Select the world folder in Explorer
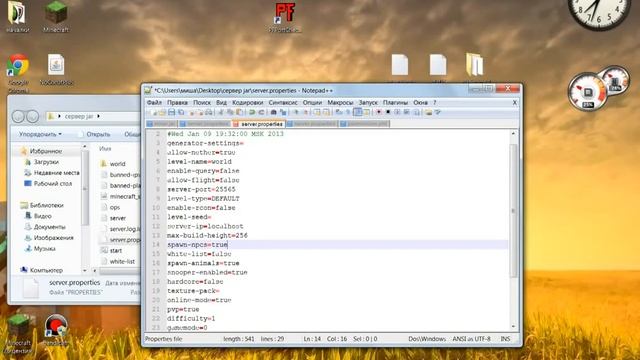Image resolution: width=640 pixels, height=360 pixels. [x=113, y=164]
